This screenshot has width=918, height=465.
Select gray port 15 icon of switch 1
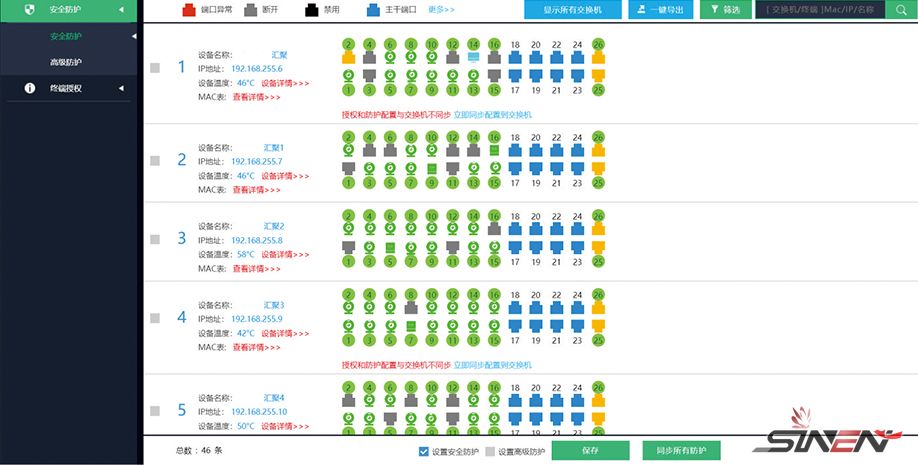click(x=494, y=75)
